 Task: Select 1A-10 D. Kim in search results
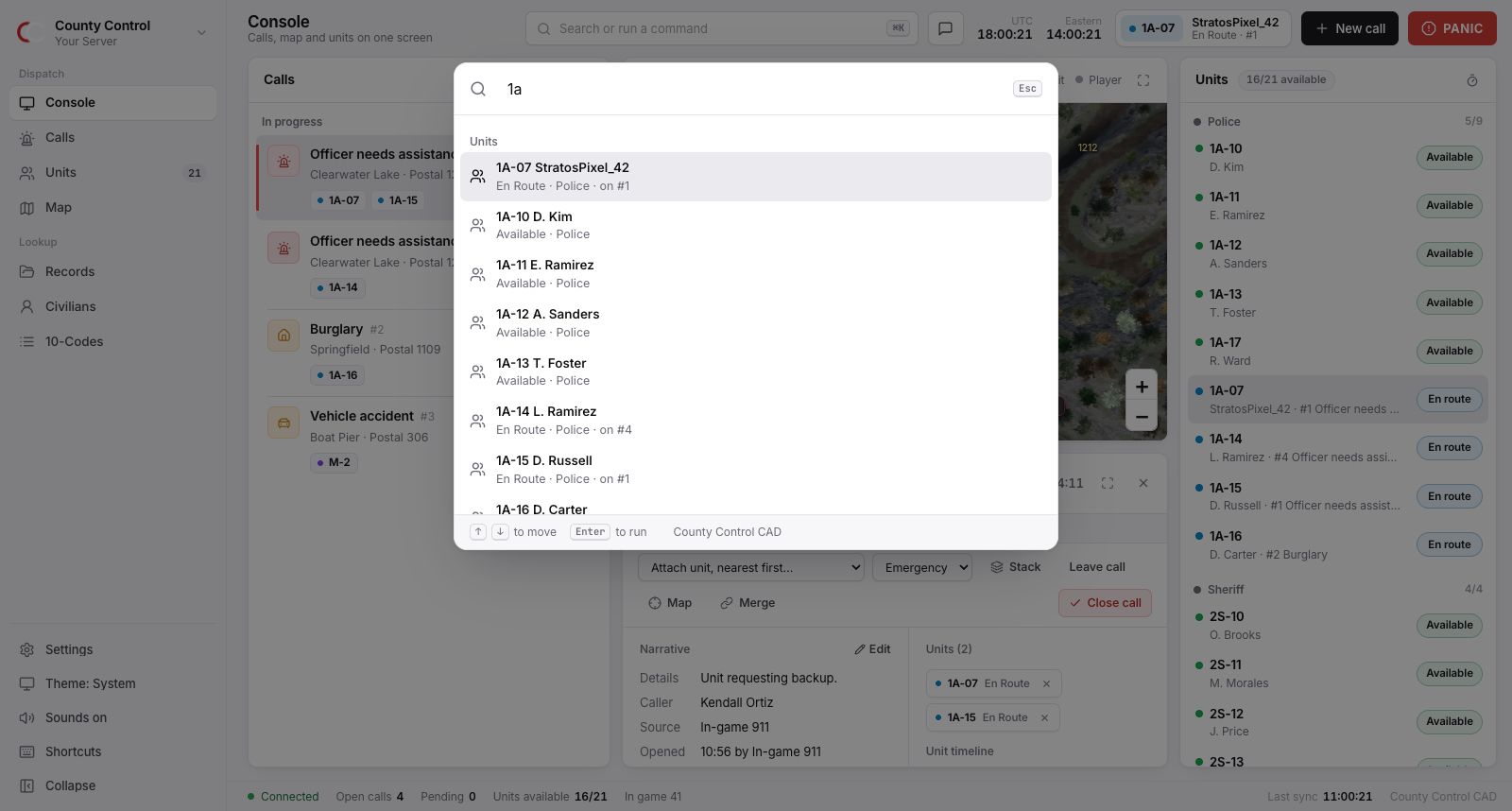pos(756,225)
